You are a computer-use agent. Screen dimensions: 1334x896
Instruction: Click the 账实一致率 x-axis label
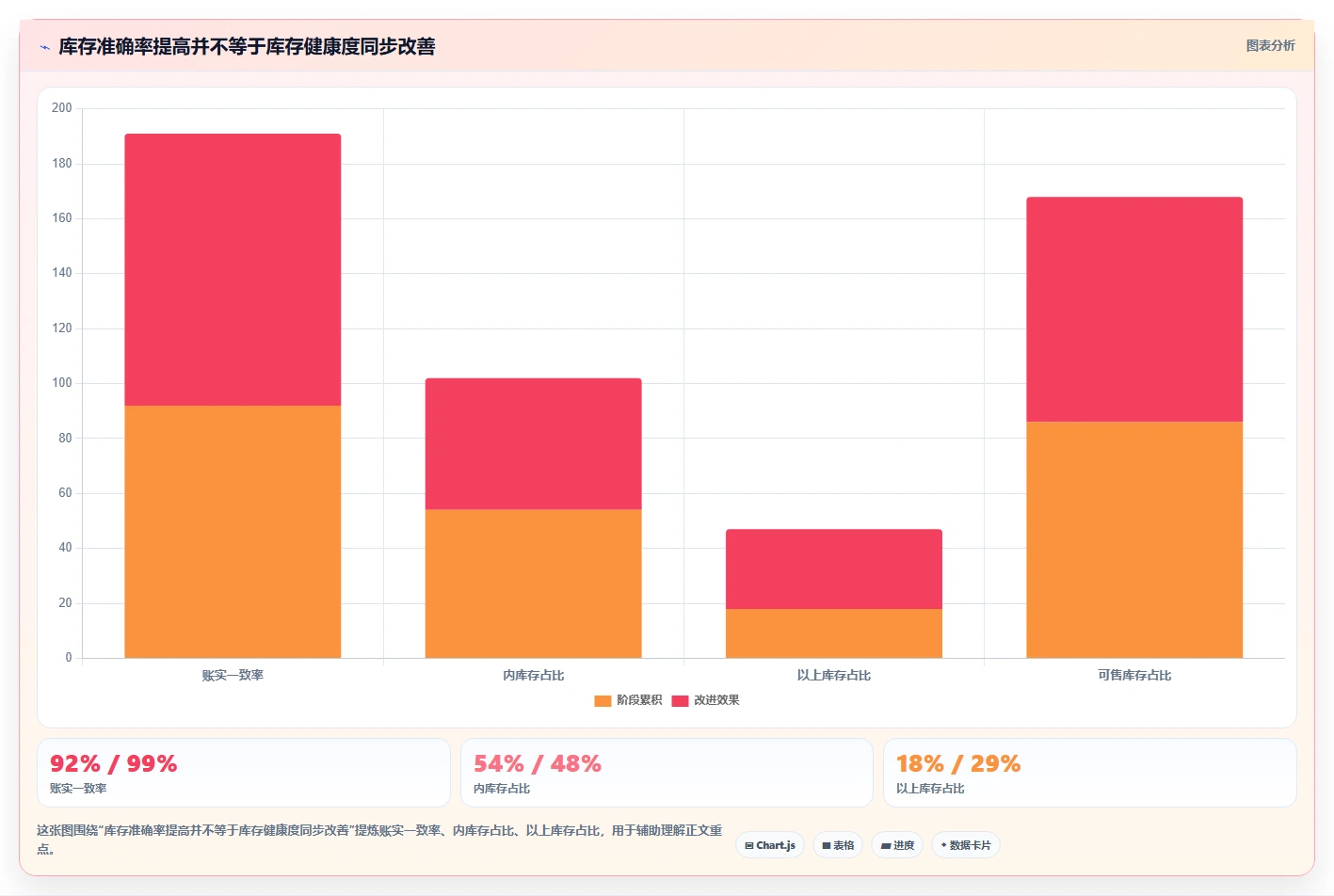coord(233,676)
